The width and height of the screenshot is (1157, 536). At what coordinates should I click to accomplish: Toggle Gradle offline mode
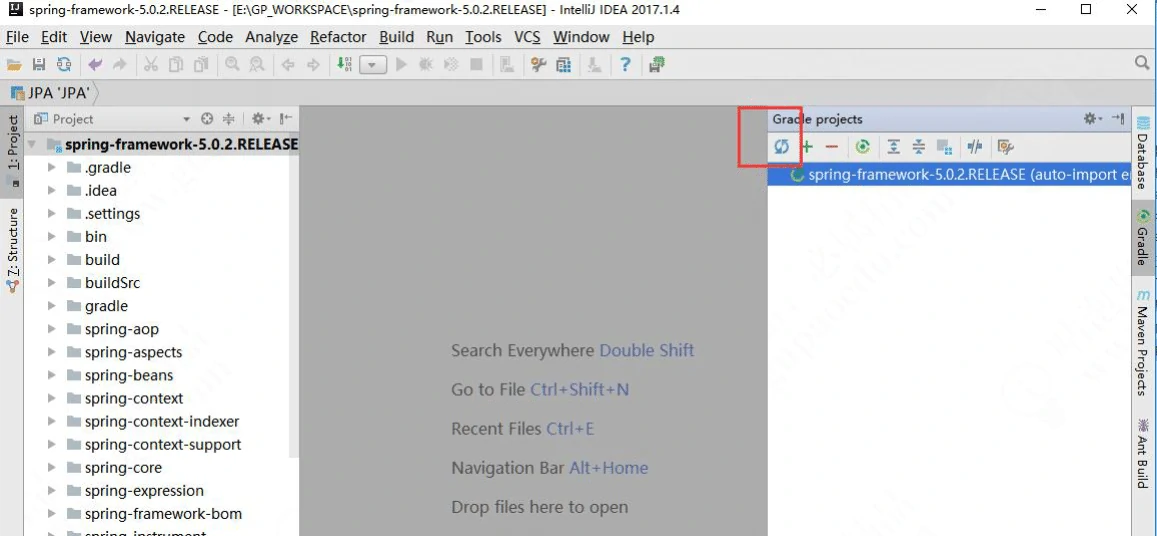pos(974,147)
